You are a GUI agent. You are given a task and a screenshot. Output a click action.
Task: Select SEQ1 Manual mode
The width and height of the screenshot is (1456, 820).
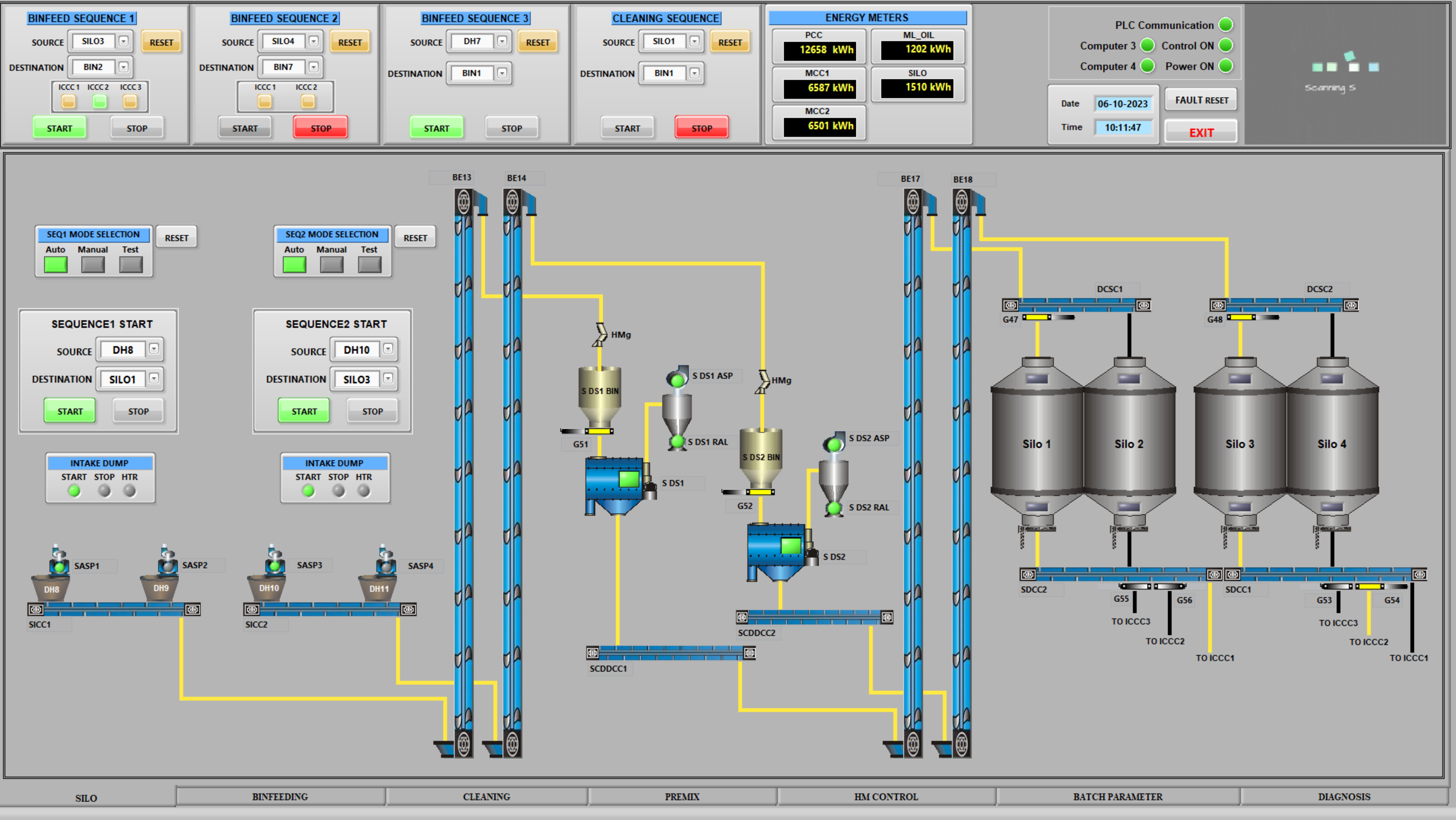[93, 265]
